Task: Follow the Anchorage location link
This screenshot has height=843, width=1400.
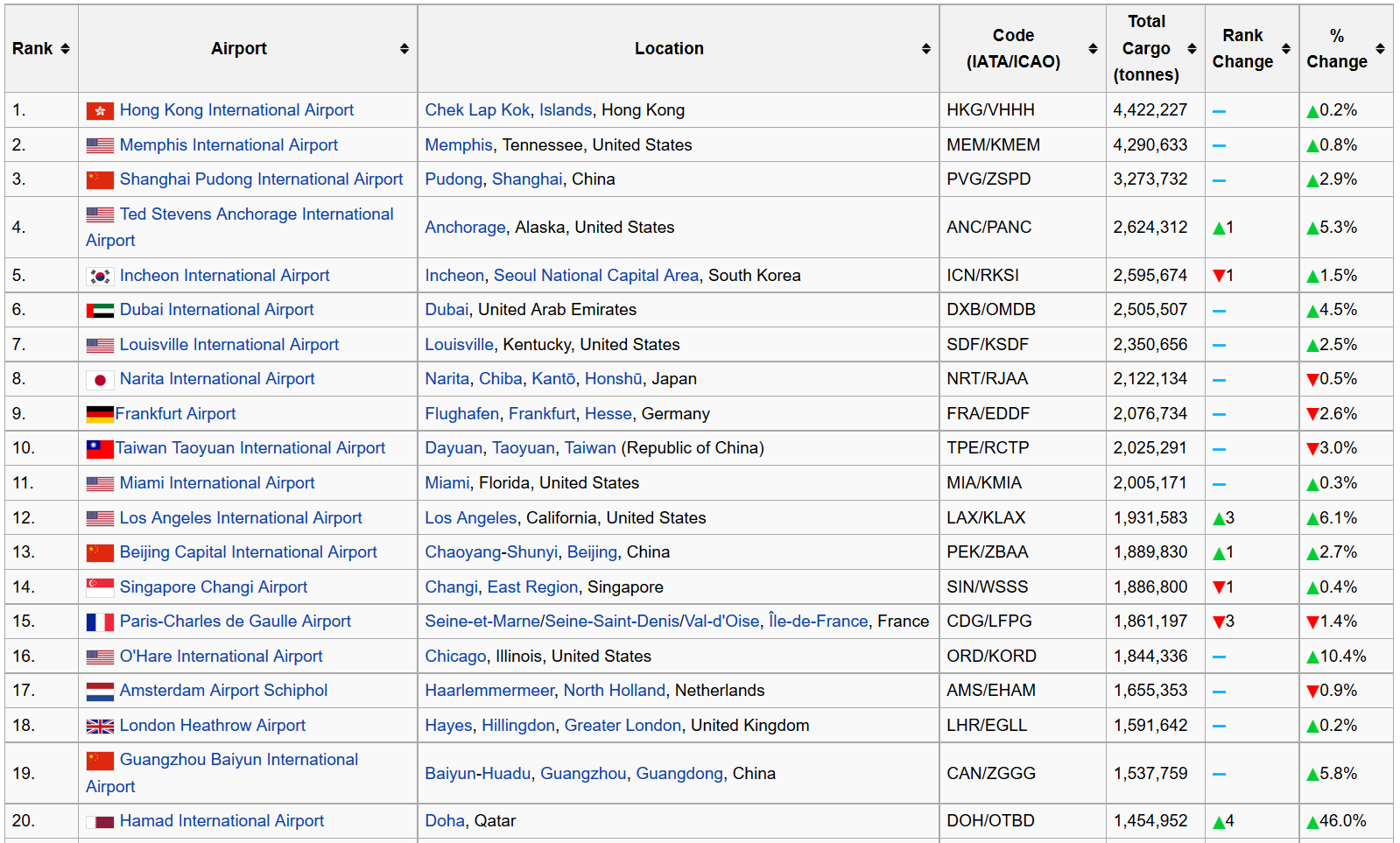Action: 465,228
